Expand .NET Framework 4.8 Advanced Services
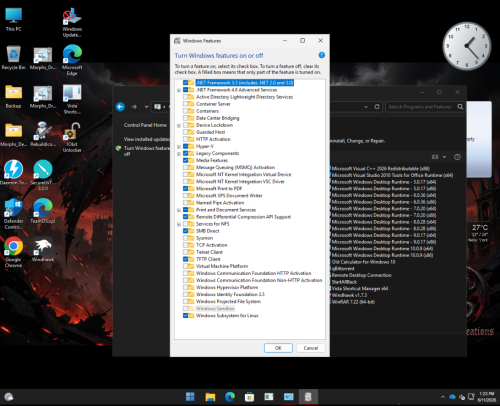This screenshot has width=500, height=406. [179, 90]
